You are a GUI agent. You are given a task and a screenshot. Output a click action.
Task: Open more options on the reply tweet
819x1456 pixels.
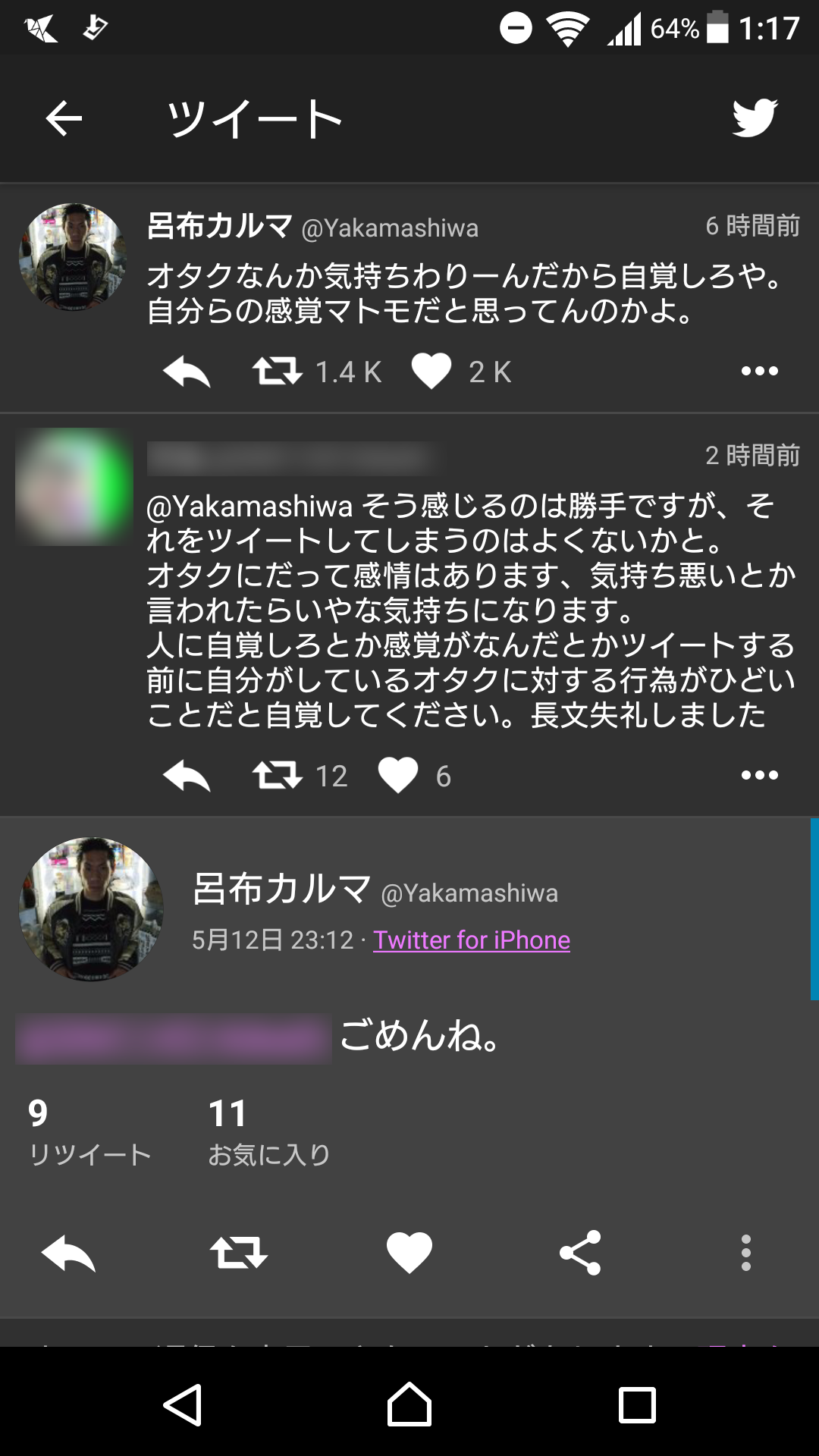[x=760, y=775]
